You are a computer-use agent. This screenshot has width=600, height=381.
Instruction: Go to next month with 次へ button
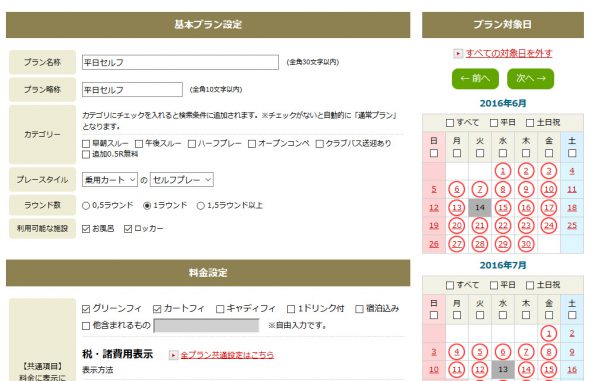pos(530,78)
